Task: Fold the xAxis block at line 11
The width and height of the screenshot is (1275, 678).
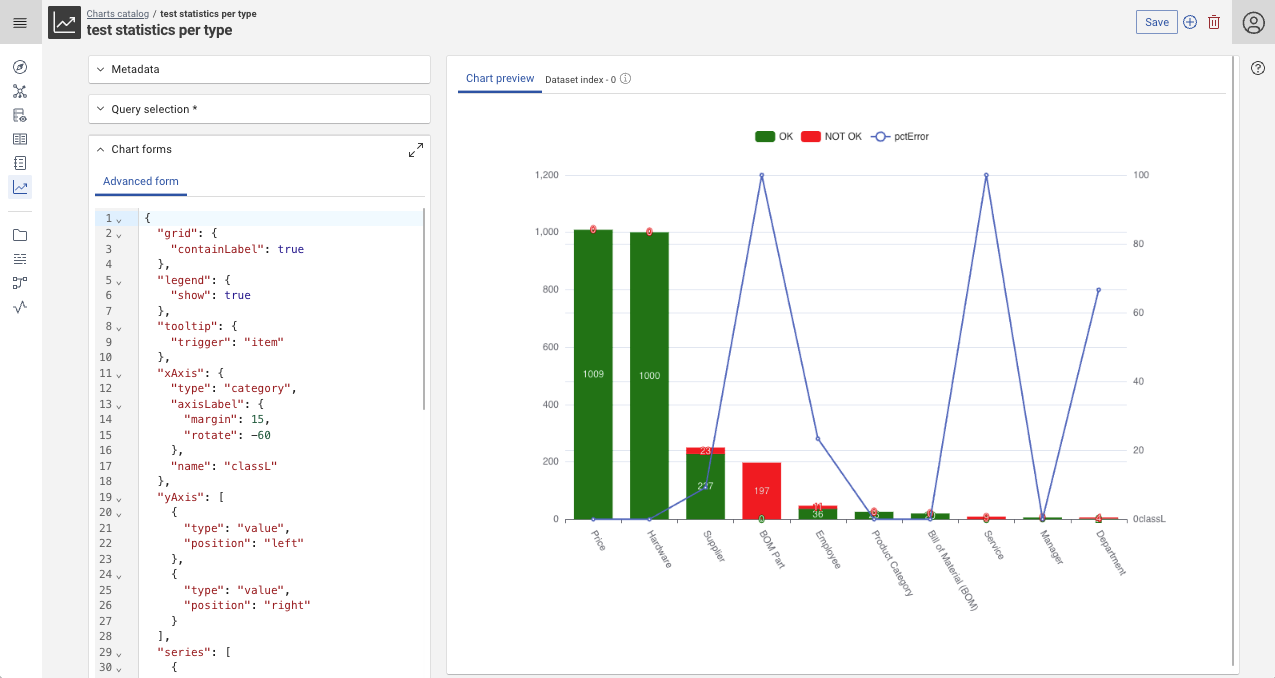Action: coord(119,374)
